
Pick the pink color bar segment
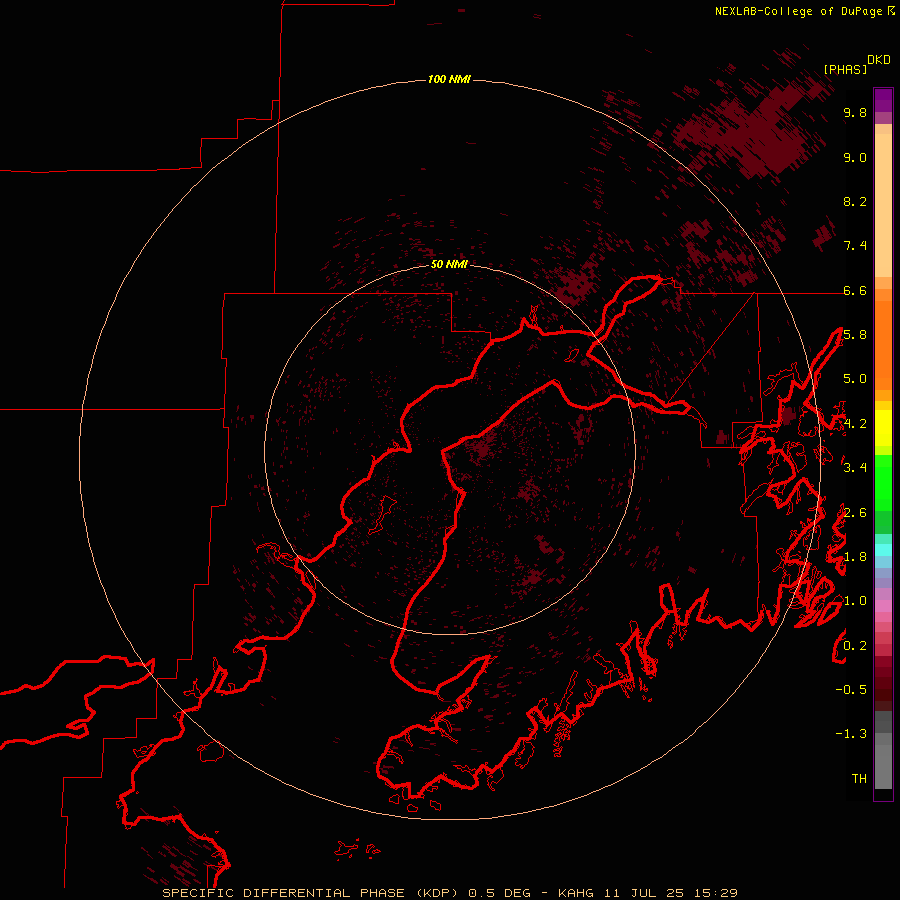coord(883,606)
